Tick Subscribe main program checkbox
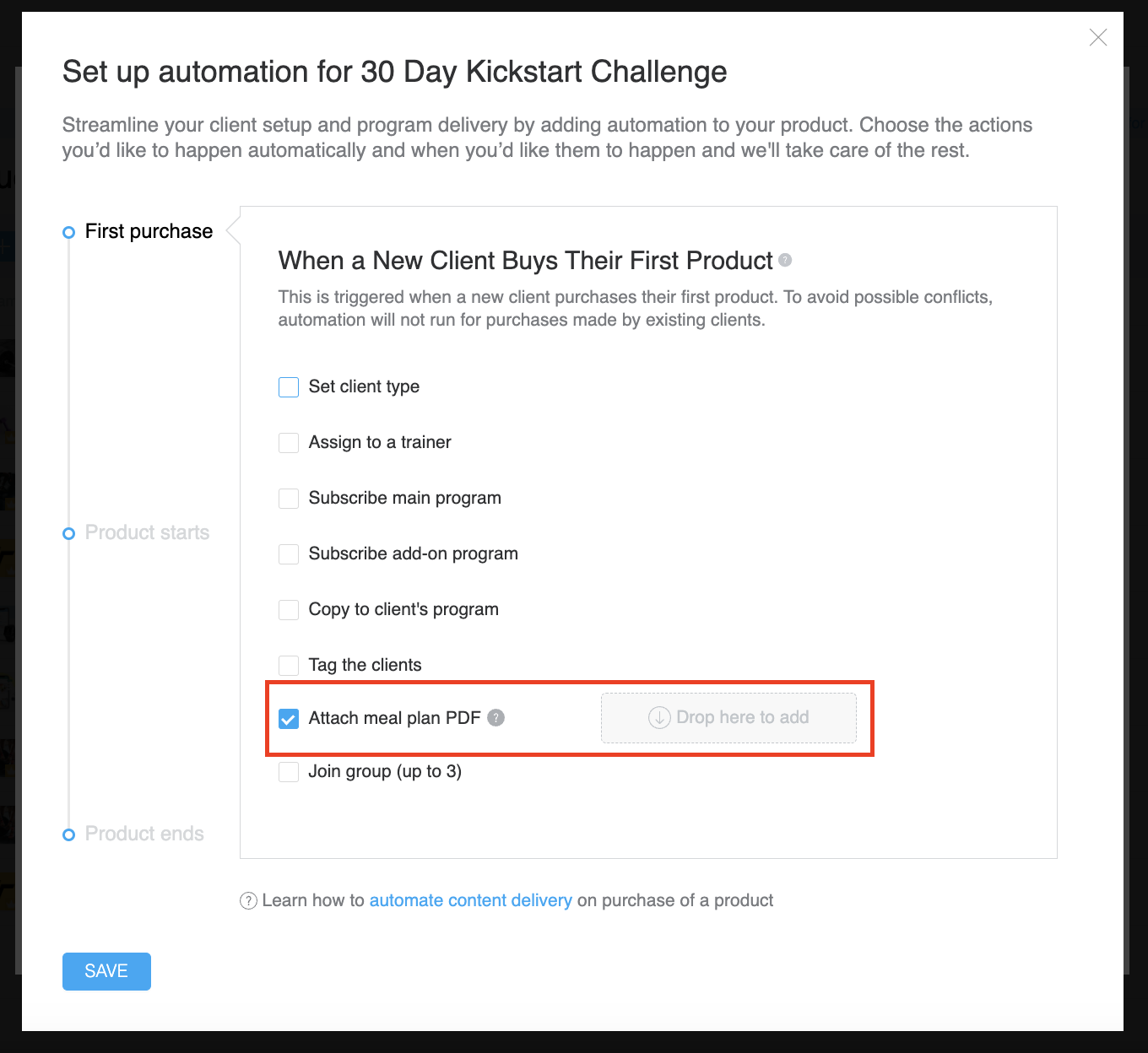The height and width of the screenshot is (1053, 1148). click(289, 499)
